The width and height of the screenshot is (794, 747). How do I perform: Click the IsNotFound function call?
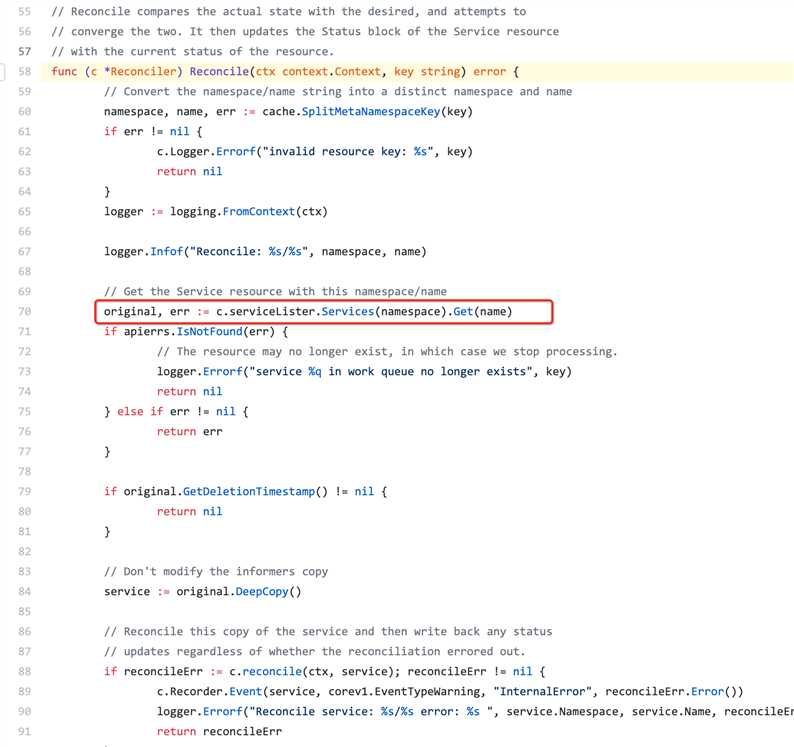[209, 332]
